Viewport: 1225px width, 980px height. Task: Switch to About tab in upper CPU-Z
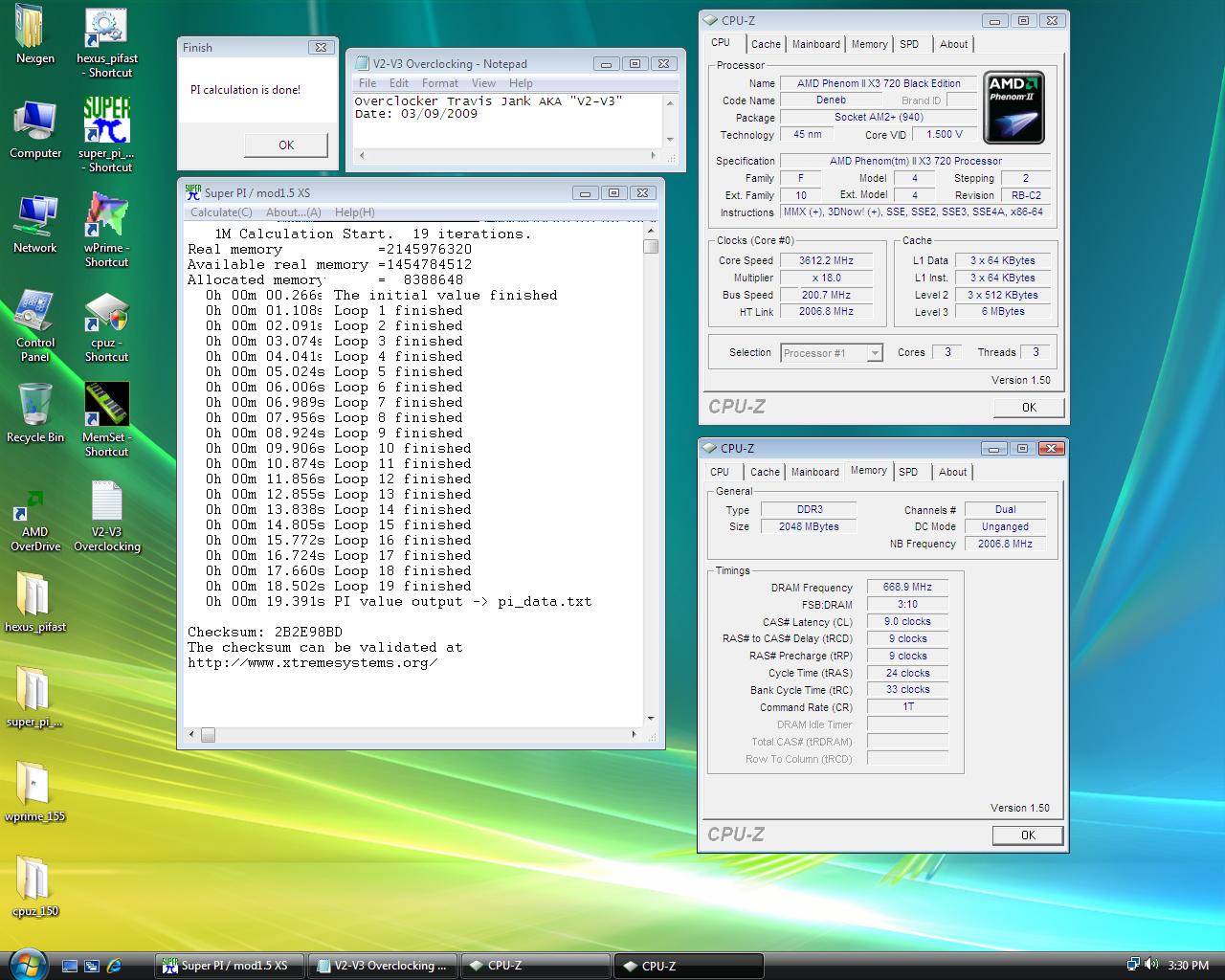[953, 44]
